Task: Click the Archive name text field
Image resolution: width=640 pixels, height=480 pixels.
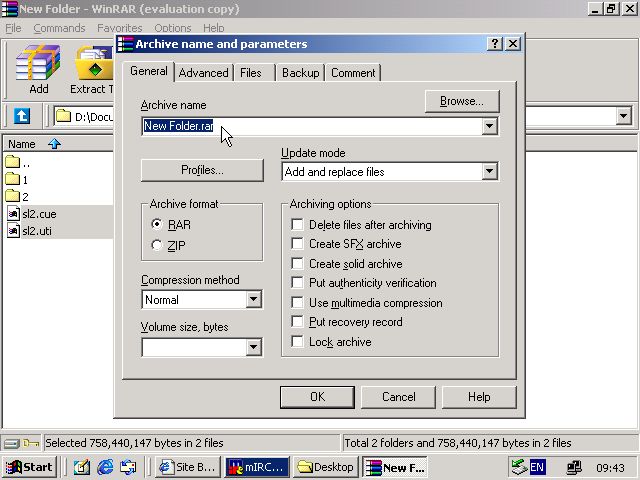Action: pyautogui.click(x=311, y=126)
